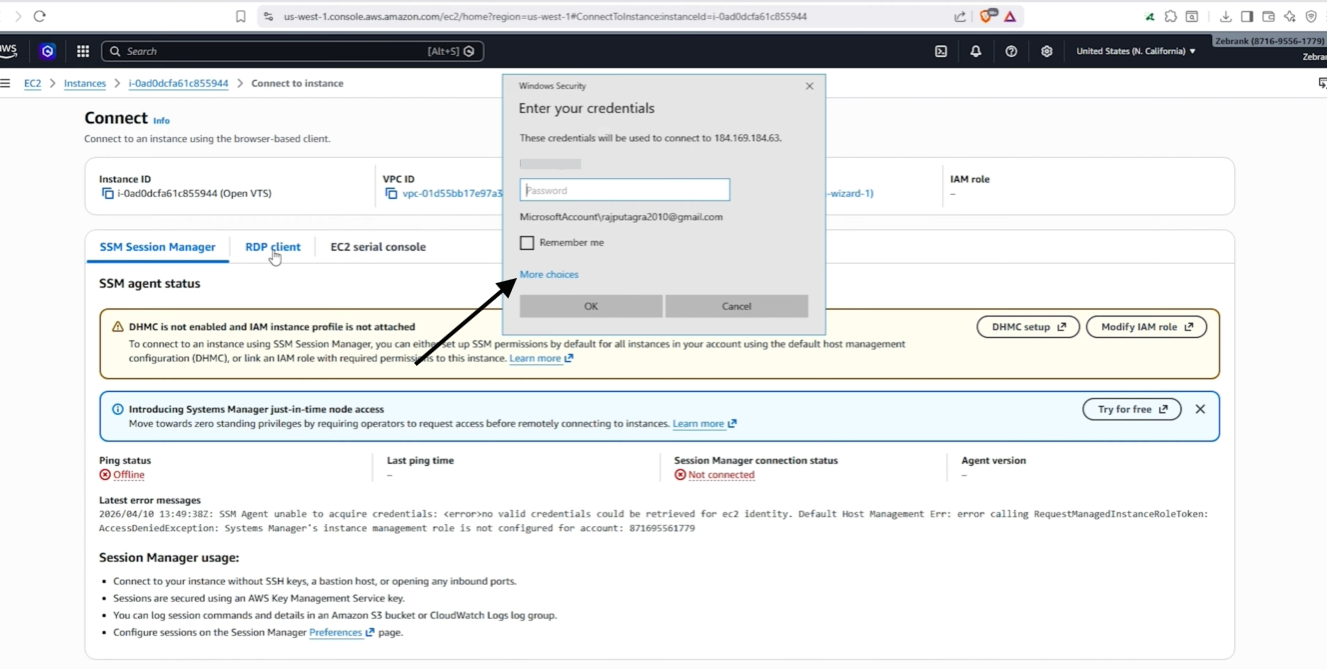Click the Modify IAM role button
This screenshot has width=1327, height=669.
[1147, 327]
